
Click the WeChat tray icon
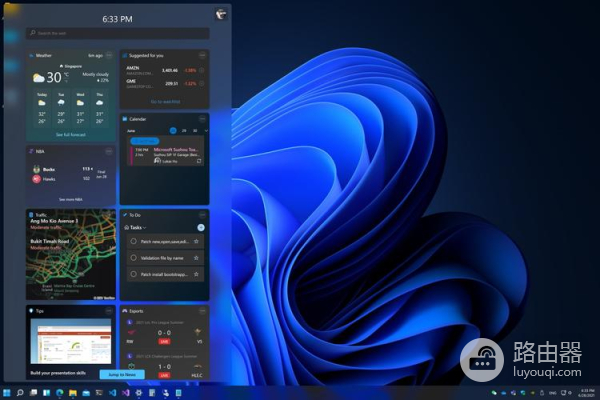[x=494, y=393]
